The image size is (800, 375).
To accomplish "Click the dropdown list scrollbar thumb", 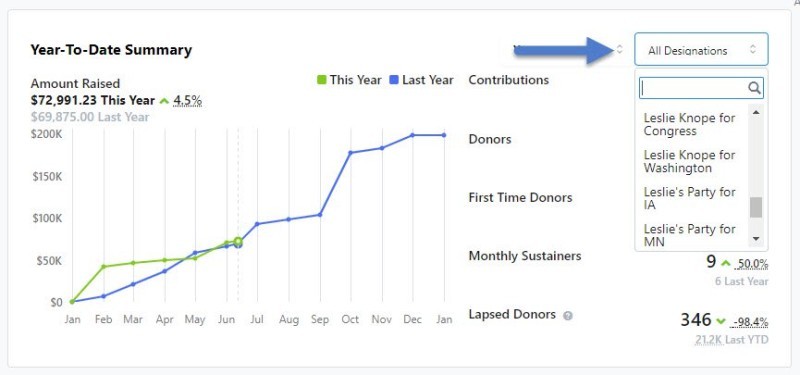I will pyautogui.click(x=756, y=208).
